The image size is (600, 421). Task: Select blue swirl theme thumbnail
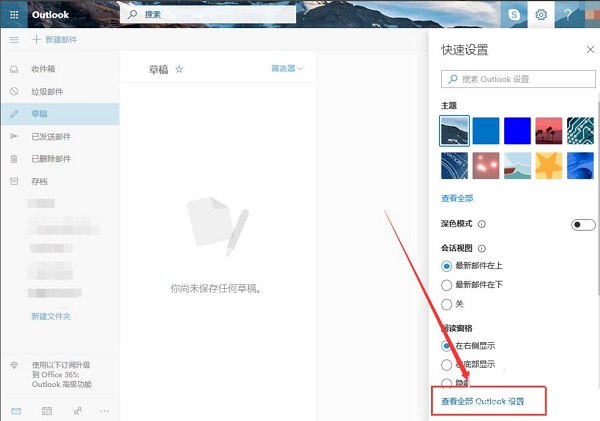[x=580, y=166]
